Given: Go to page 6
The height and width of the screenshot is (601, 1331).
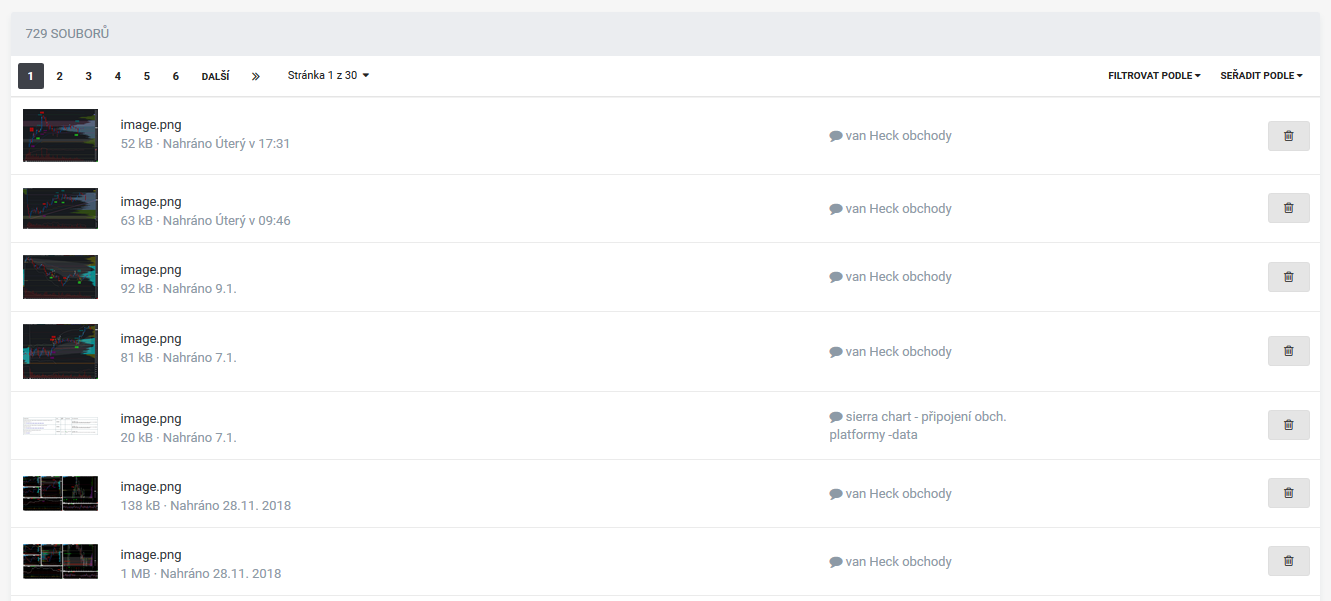Looking at the screenshot, I should pos(176,76).
